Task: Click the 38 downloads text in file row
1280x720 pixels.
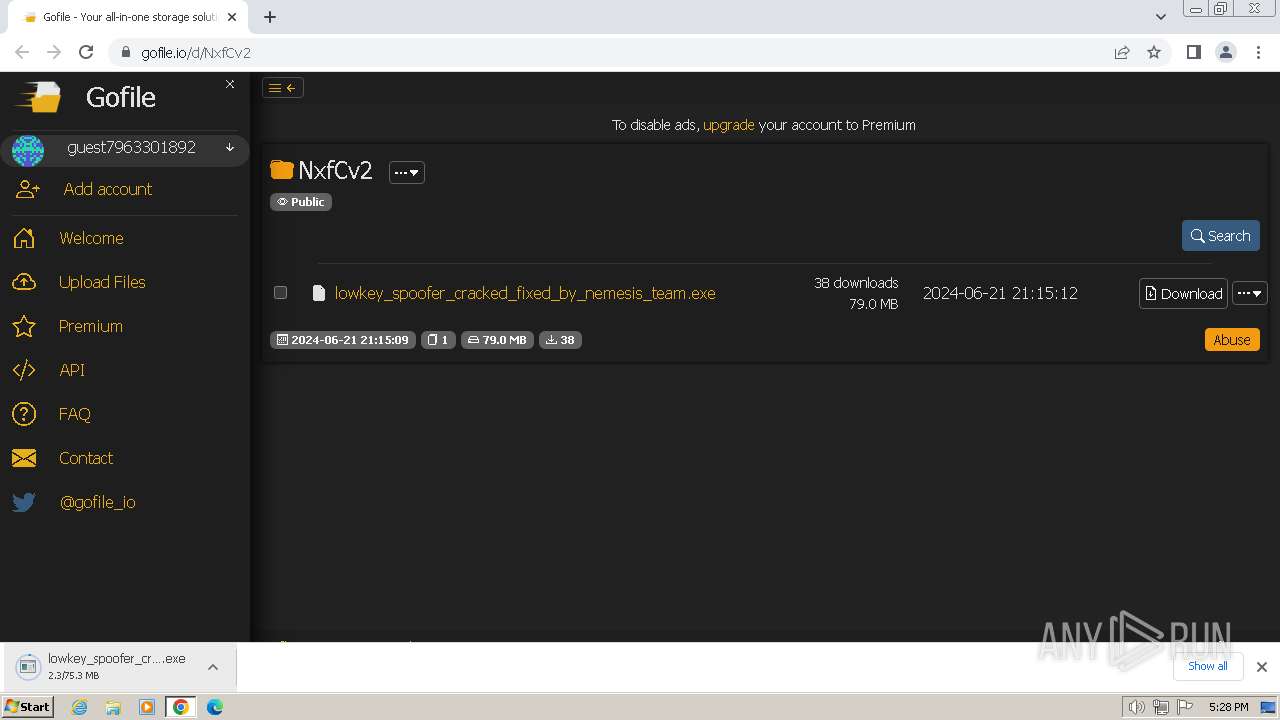Action: tap(856, 283)
